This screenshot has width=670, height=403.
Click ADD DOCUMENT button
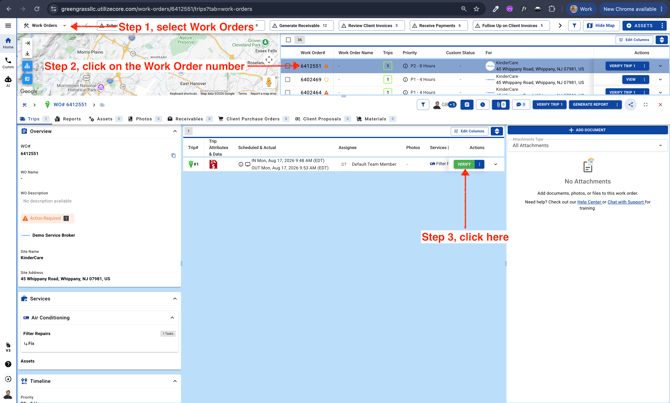pos(588,130)
